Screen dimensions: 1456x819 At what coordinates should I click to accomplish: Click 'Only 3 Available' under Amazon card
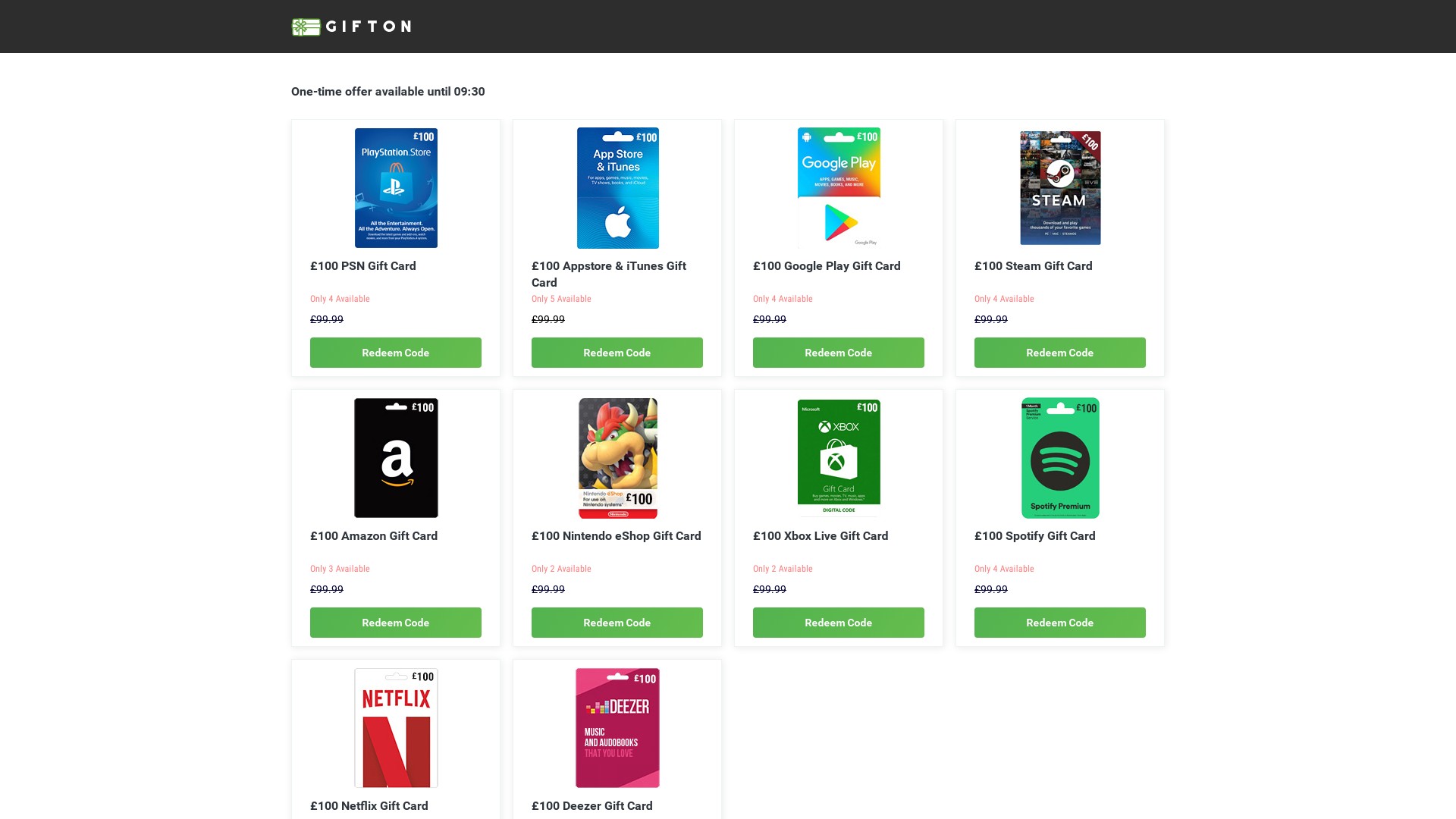340,569
